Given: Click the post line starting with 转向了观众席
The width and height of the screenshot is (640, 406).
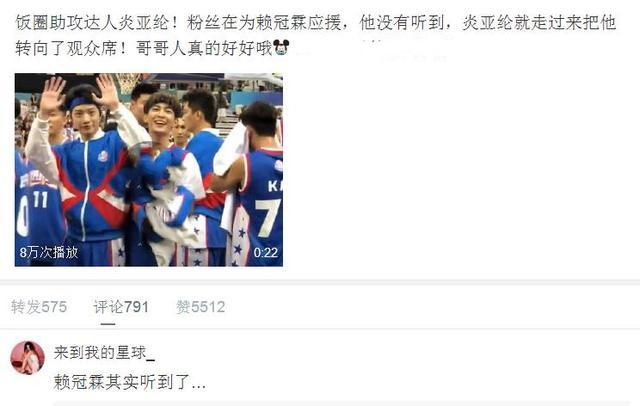Looking at the screenshot, I should pos(152,48).
